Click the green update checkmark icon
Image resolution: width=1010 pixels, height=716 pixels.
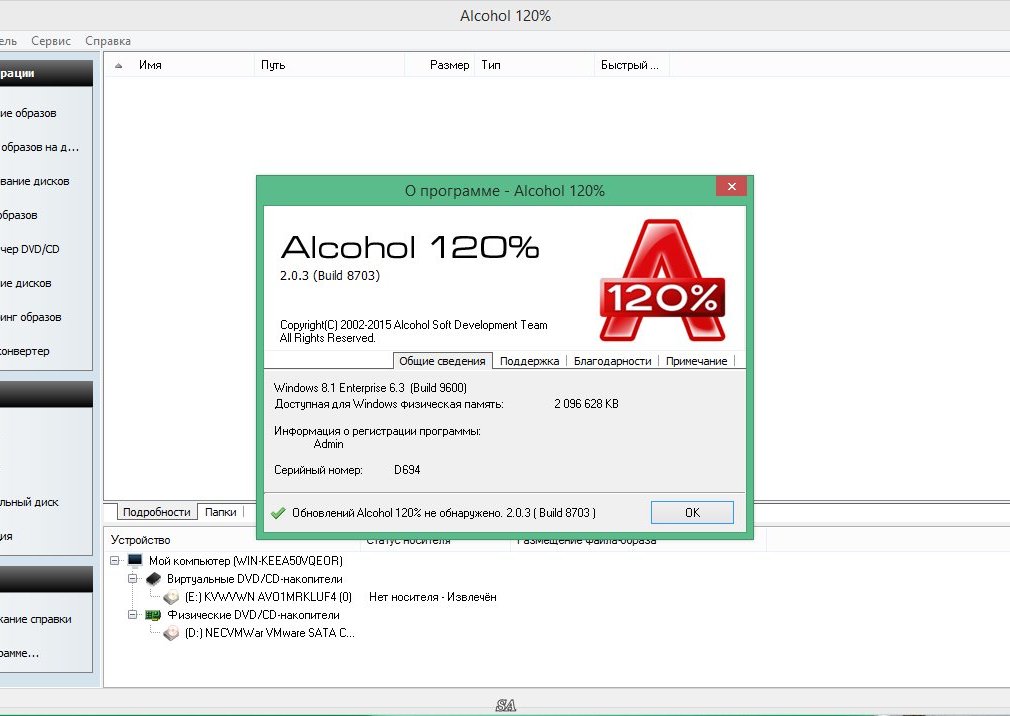pyautogui.click(x=278, y=513)
